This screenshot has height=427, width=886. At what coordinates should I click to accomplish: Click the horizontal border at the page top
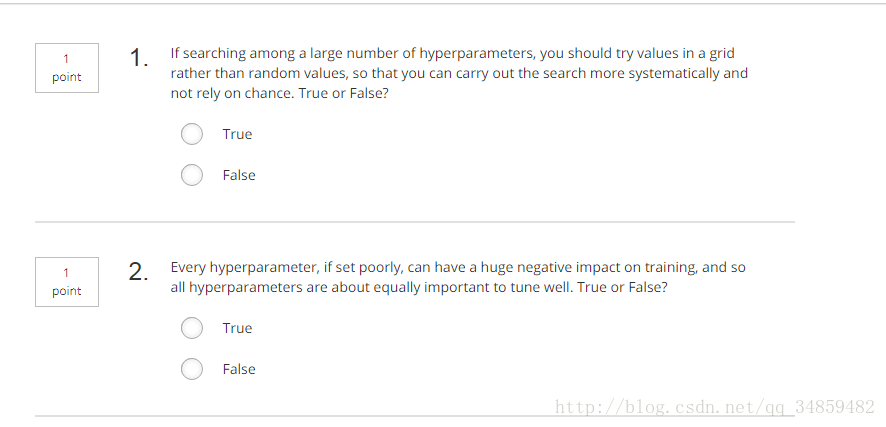[443, 3]
